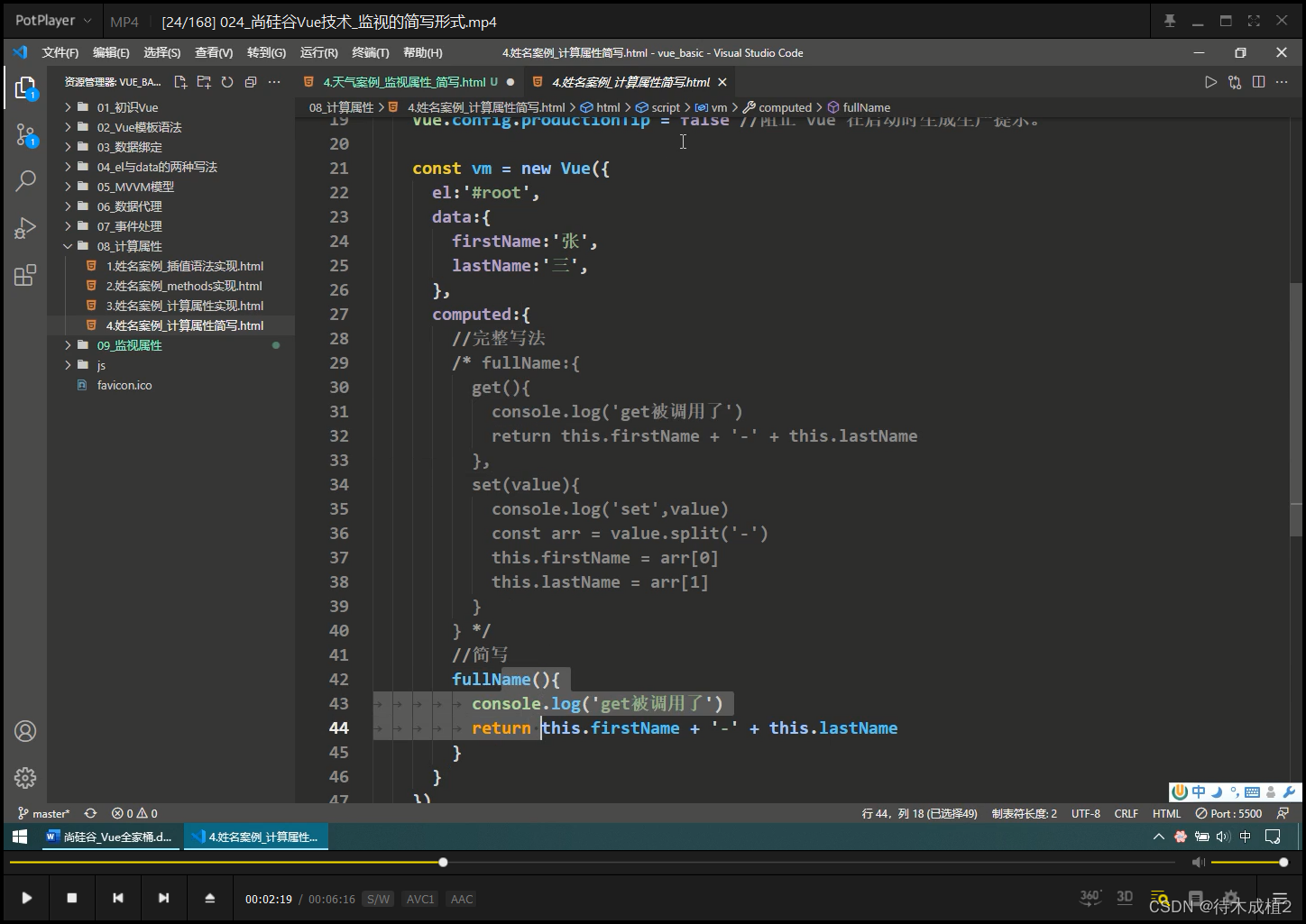Open the Source Control view
1306x924 pixels.
point(25,135)
